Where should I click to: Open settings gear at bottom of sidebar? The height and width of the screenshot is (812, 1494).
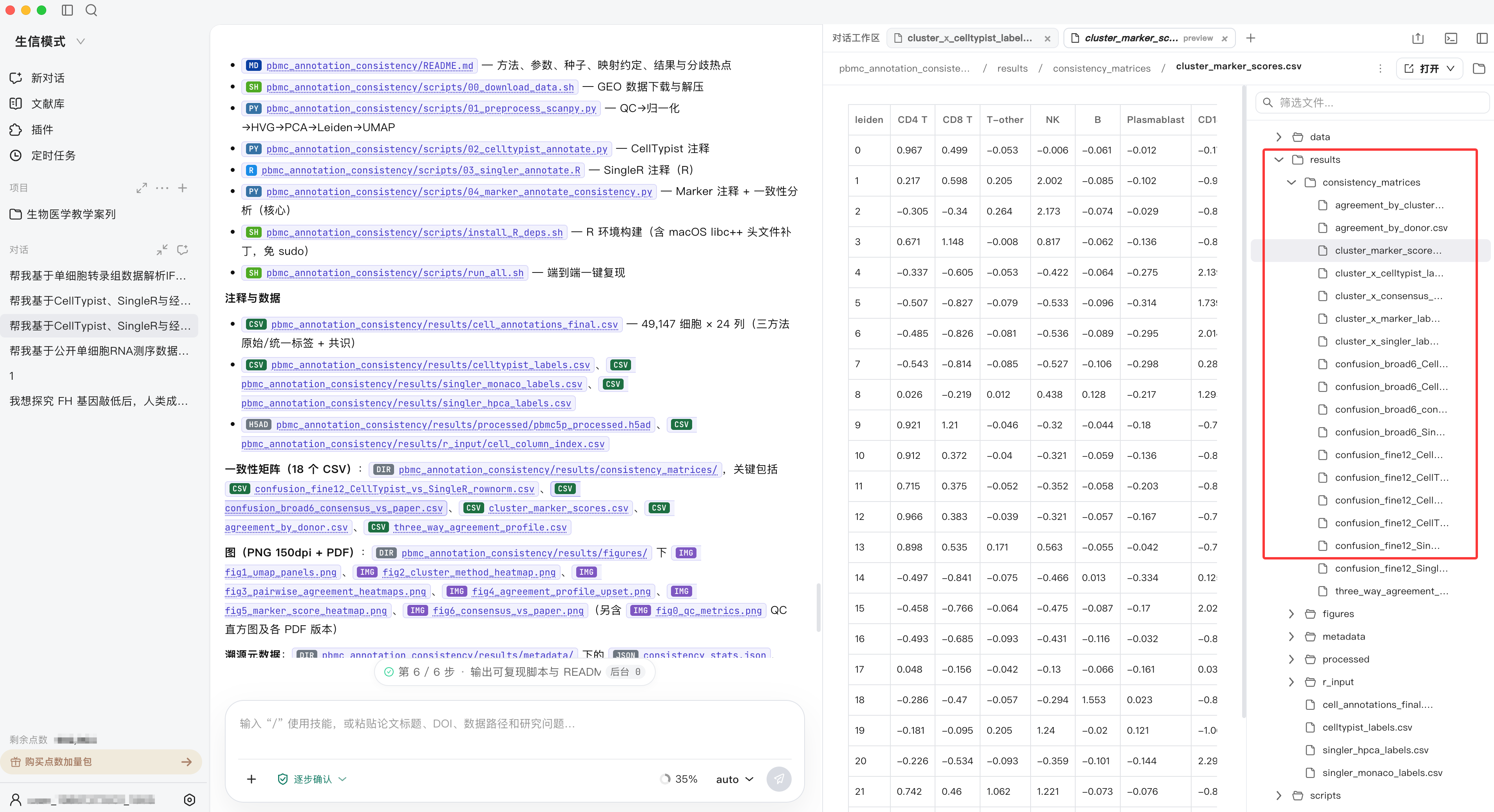[x=190, y=800]
